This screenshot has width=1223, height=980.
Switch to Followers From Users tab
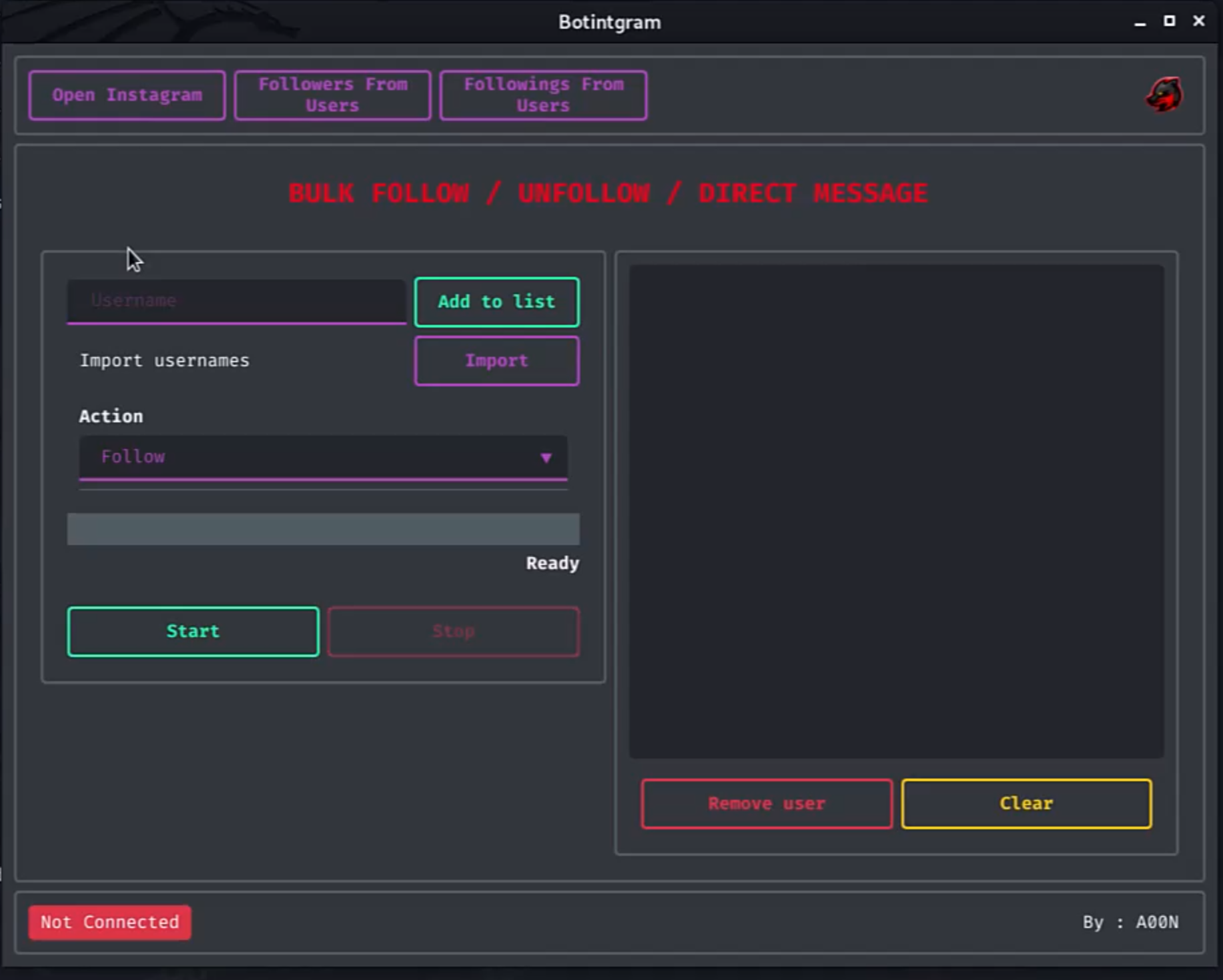(x=332, y=95)
